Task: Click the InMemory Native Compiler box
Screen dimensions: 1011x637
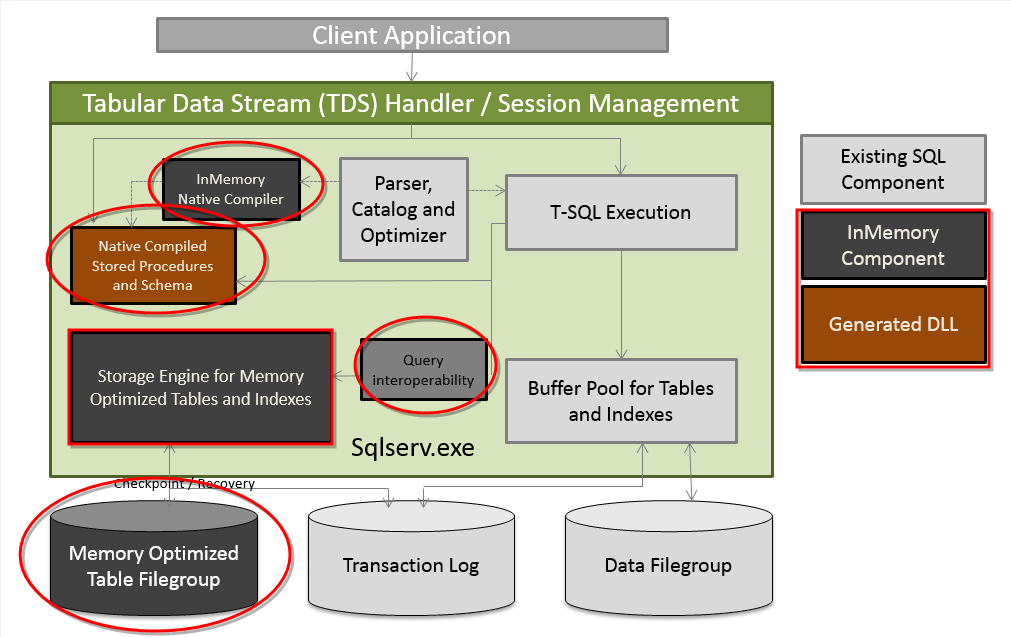Action: coord(230,189)
